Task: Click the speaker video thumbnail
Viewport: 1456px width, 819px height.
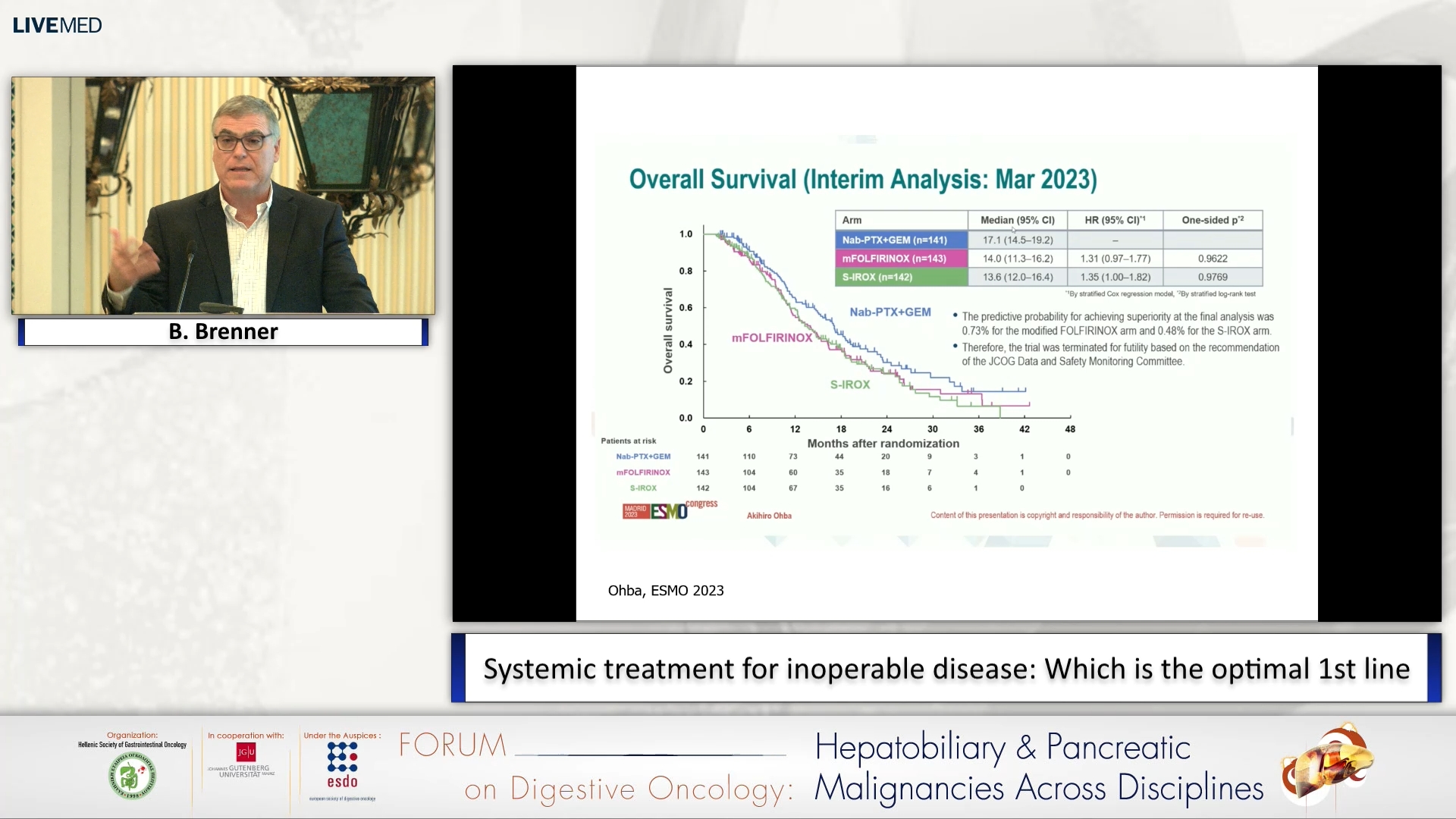Action: (x=223, y=196)
